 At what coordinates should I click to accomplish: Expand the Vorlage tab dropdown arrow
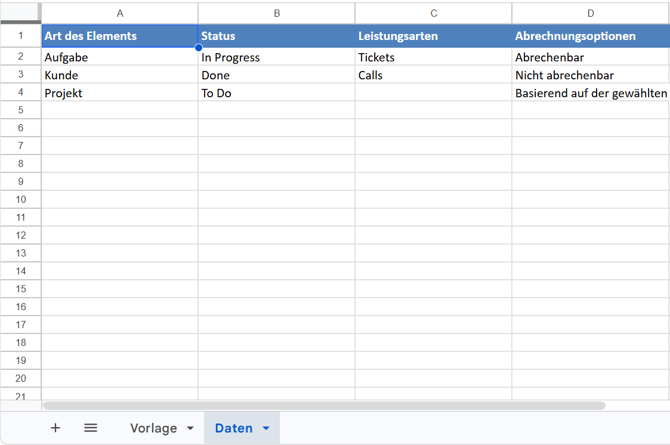coord(190,429)
